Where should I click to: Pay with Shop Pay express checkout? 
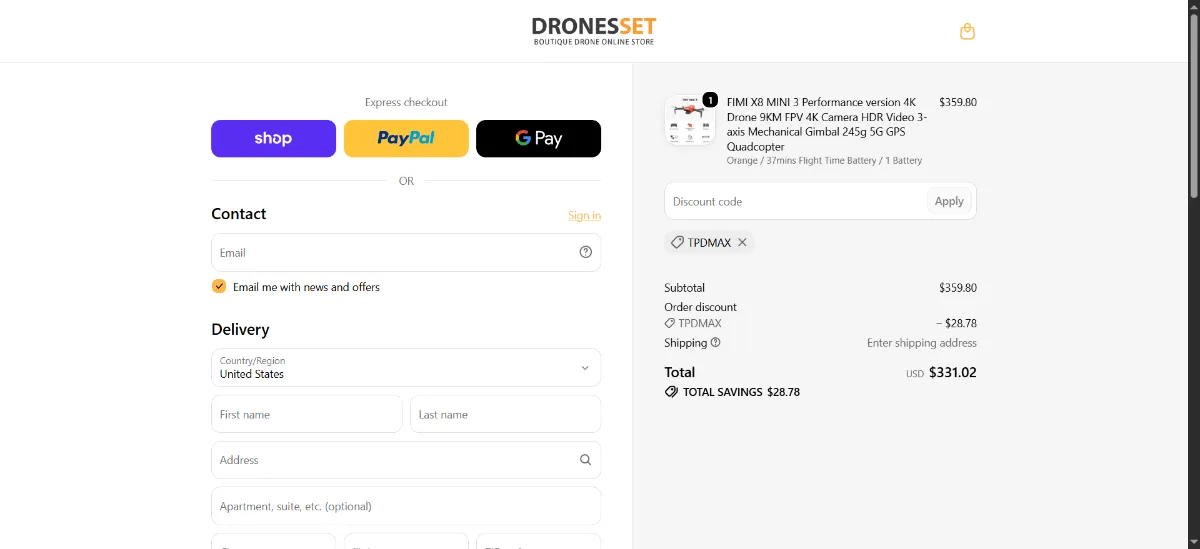[273, 138]
